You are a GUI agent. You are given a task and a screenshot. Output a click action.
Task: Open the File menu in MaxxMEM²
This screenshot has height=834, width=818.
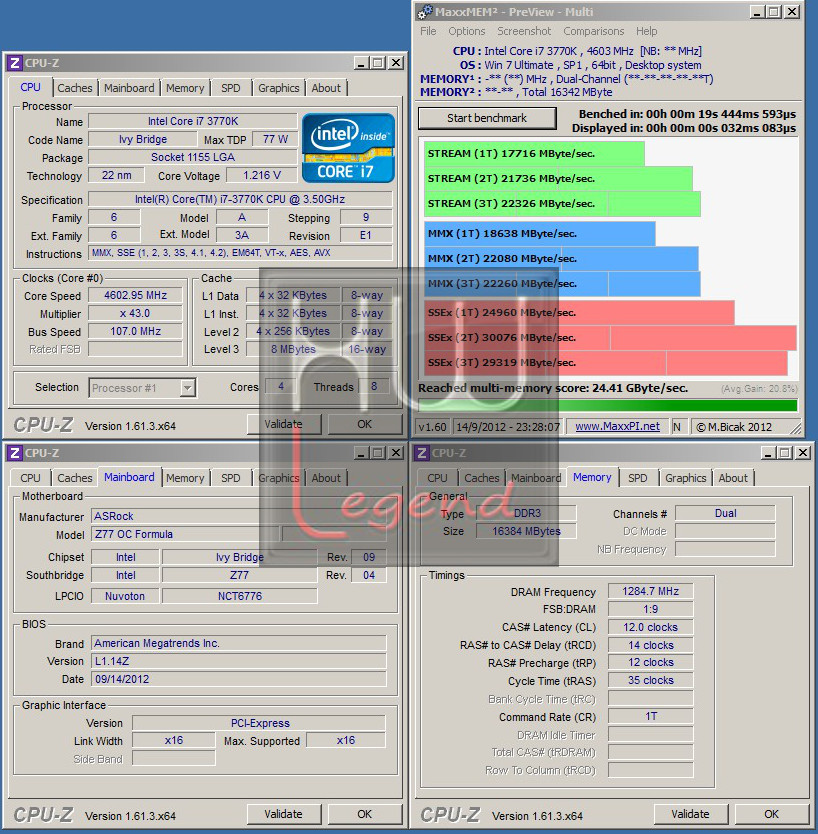click(428, 31)
